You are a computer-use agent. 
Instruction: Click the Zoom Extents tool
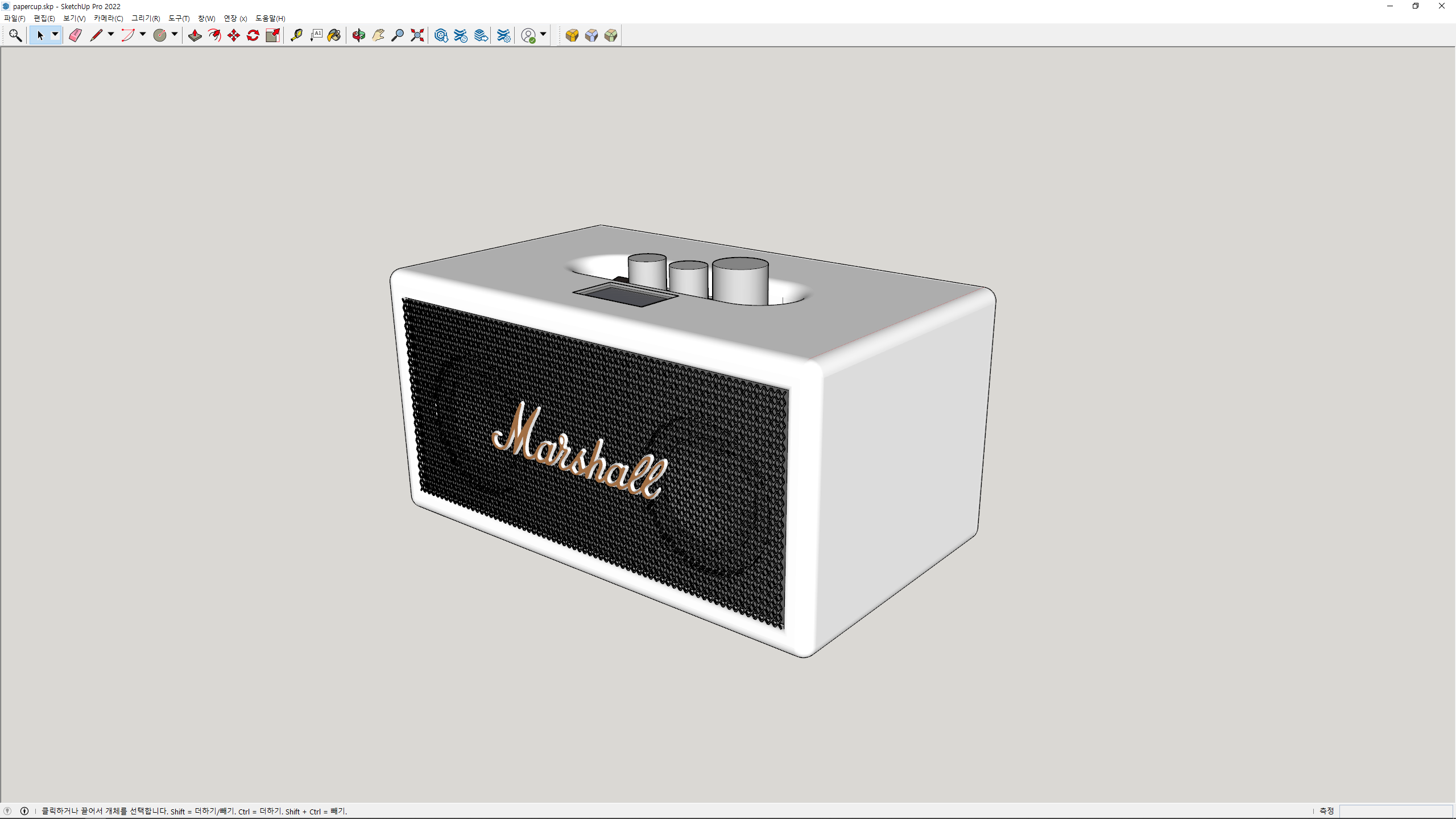click(x=417, y=35)
